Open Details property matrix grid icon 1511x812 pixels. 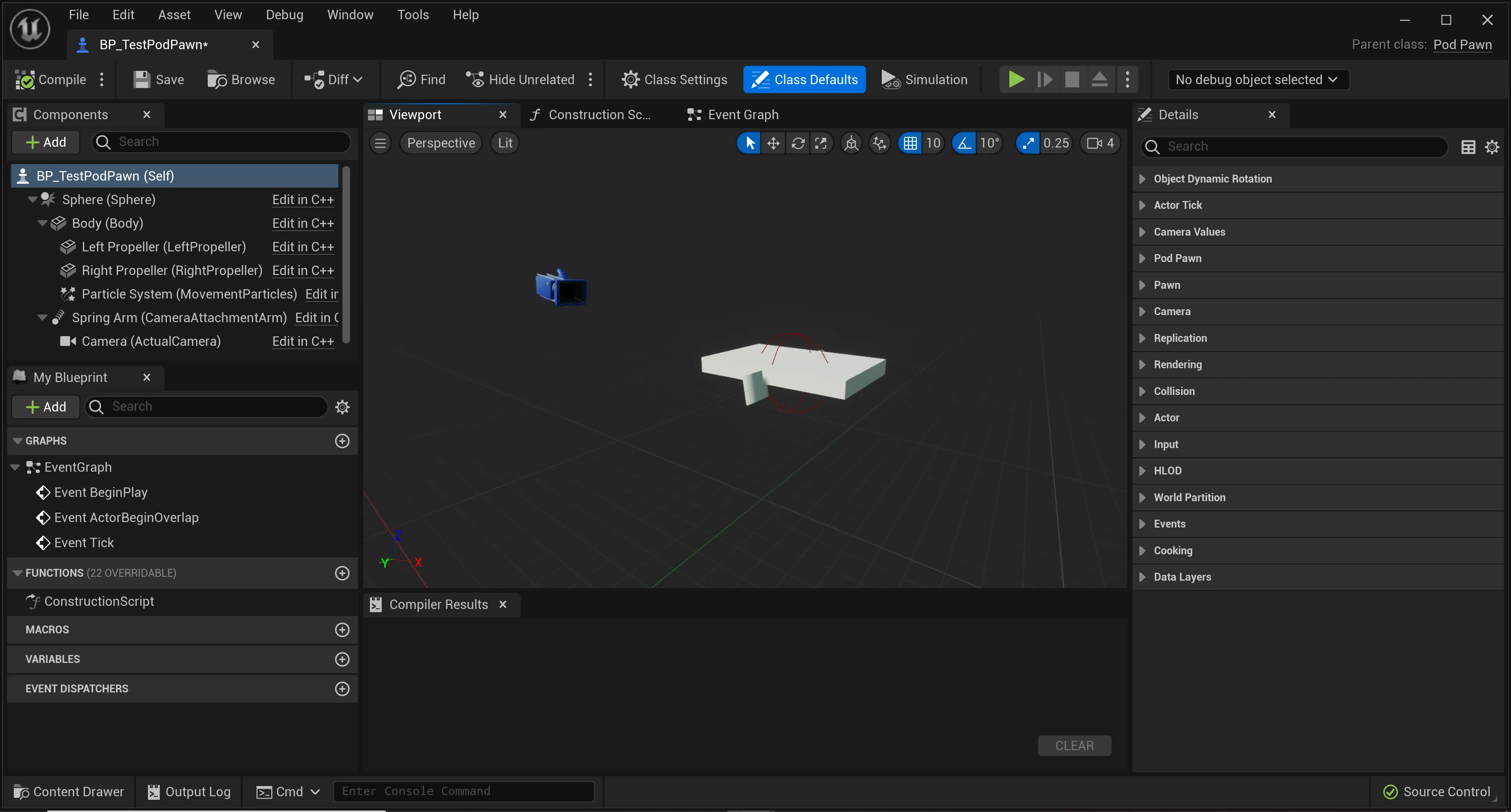tap(1468, 147)
